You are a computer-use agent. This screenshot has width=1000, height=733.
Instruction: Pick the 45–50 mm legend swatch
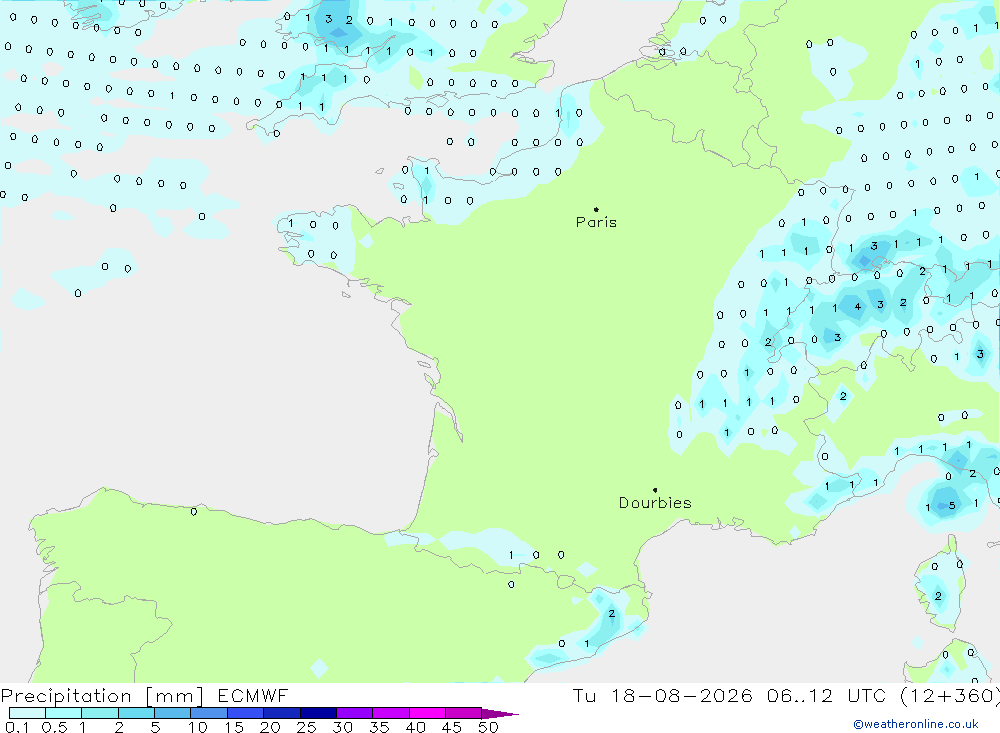click(464, 713)
